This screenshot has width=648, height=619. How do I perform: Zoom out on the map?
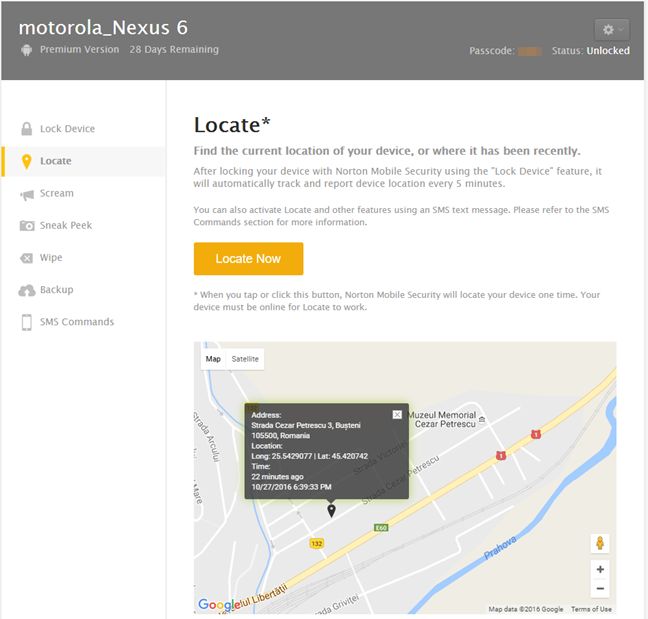coord(600,588)
